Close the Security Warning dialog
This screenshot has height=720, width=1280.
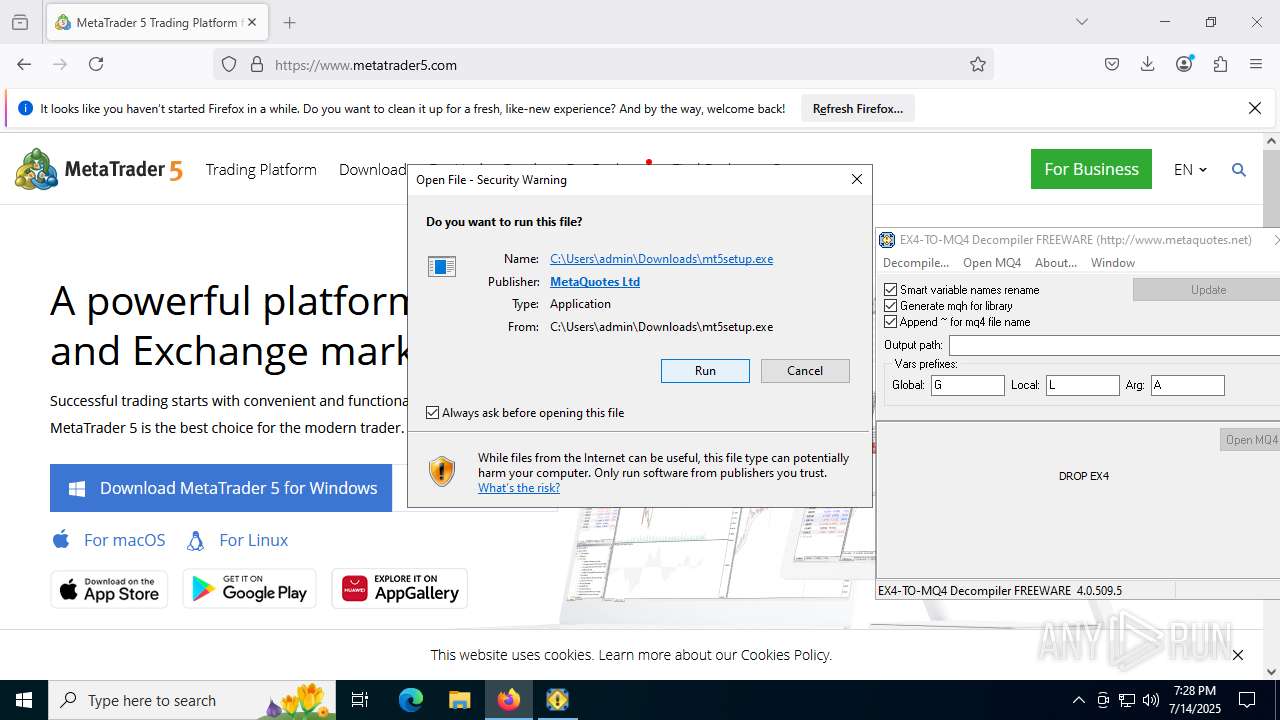pyautogui.click(x=856, y=179)
